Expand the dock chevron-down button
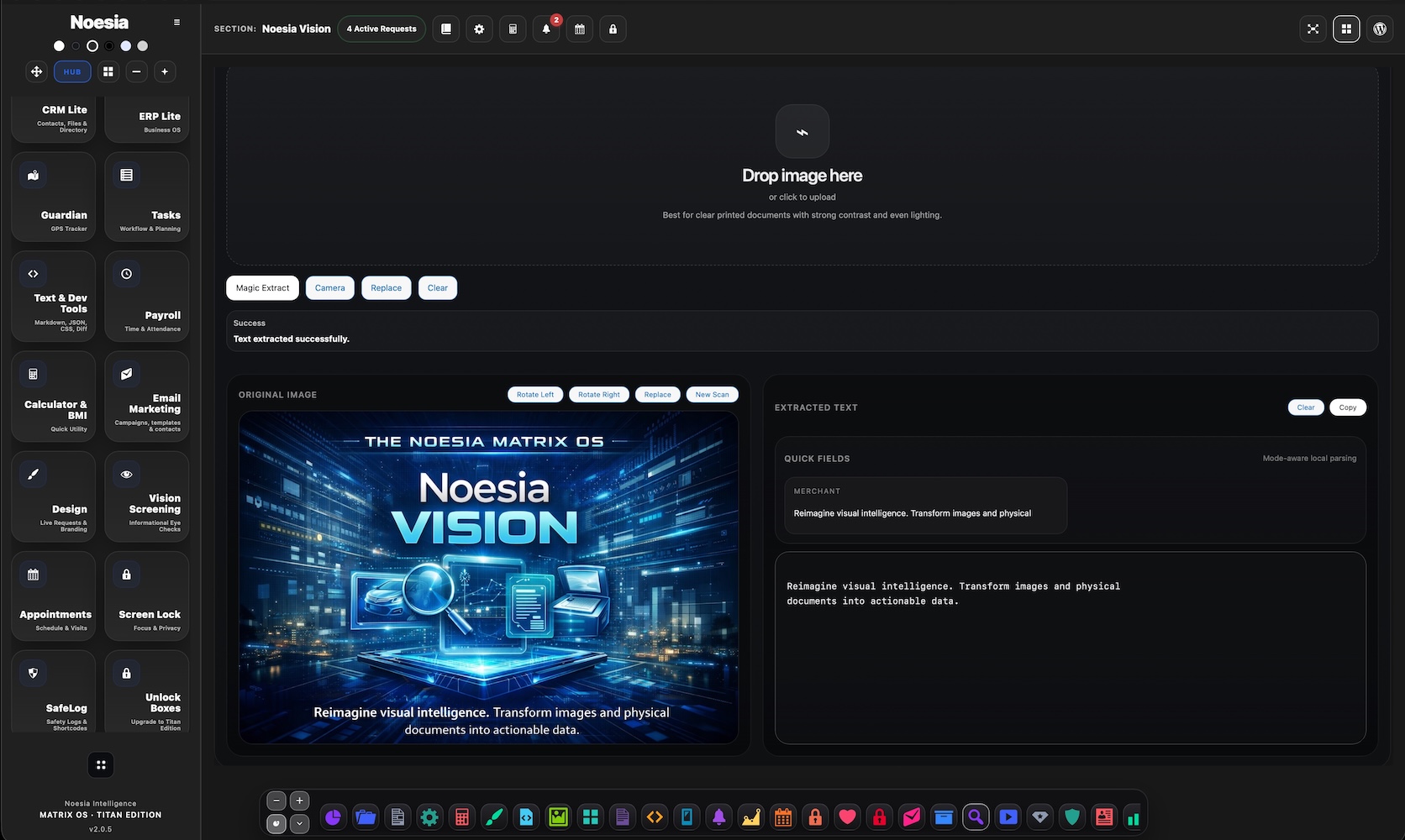Viewport: 1405px width, 840px height. [299, 824]
